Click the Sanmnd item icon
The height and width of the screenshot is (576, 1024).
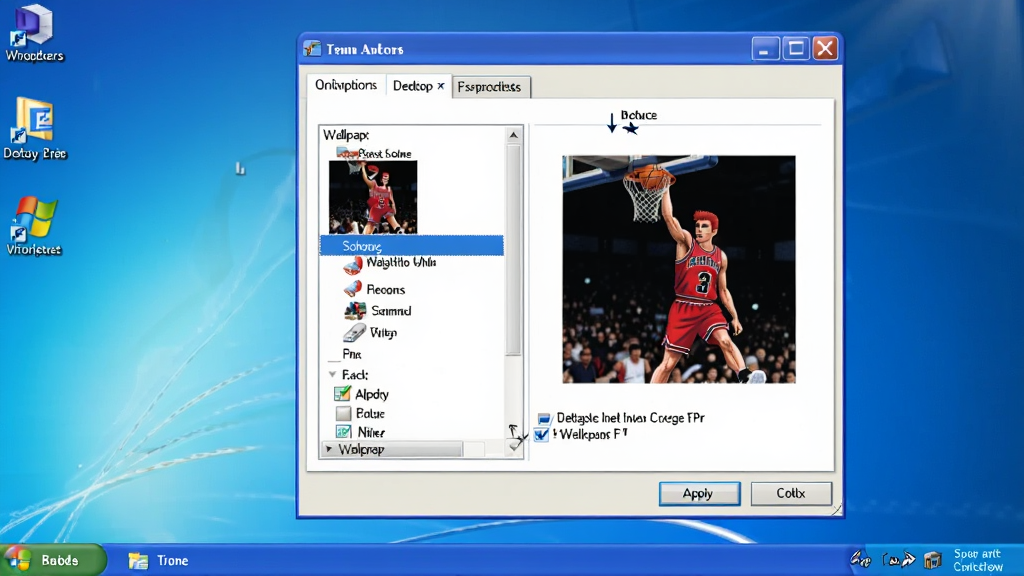point(355,310)
